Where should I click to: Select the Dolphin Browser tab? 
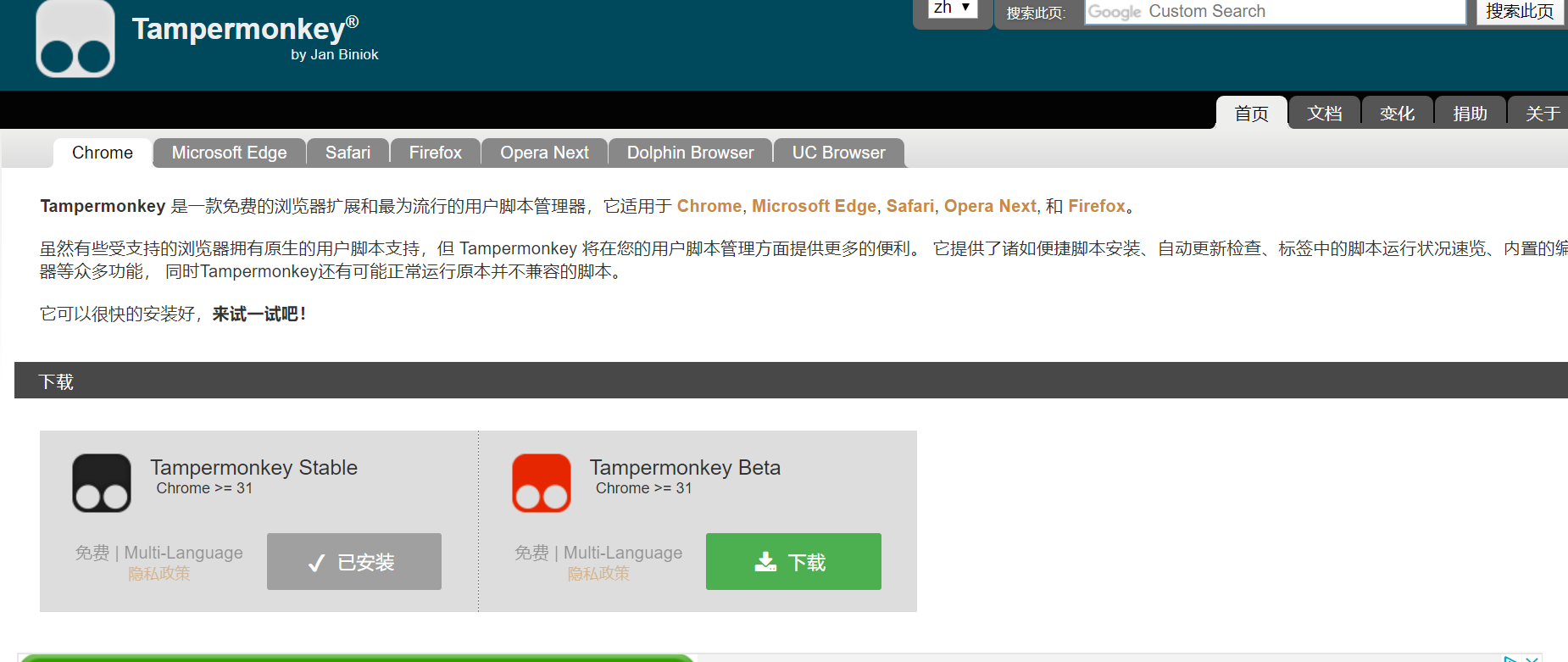tap(691, 153)
